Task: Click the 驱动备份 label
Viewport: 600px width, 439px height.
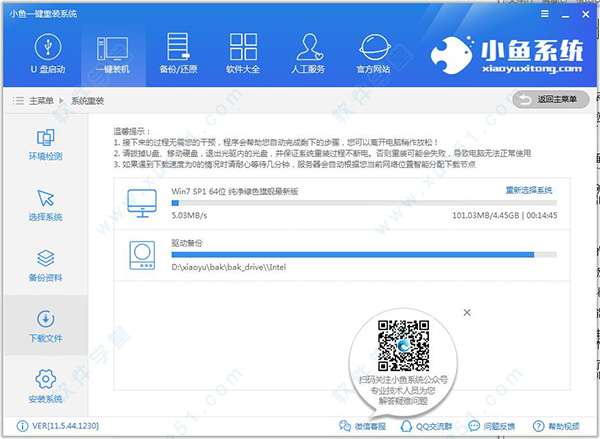Action: point(187,243)
